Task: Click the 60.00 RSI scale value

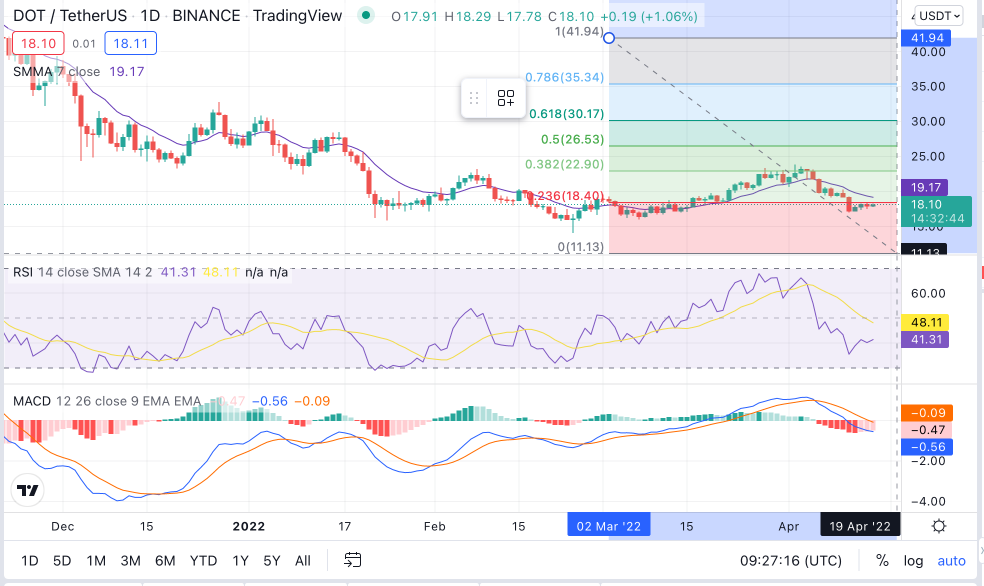Action: [928, 294]
